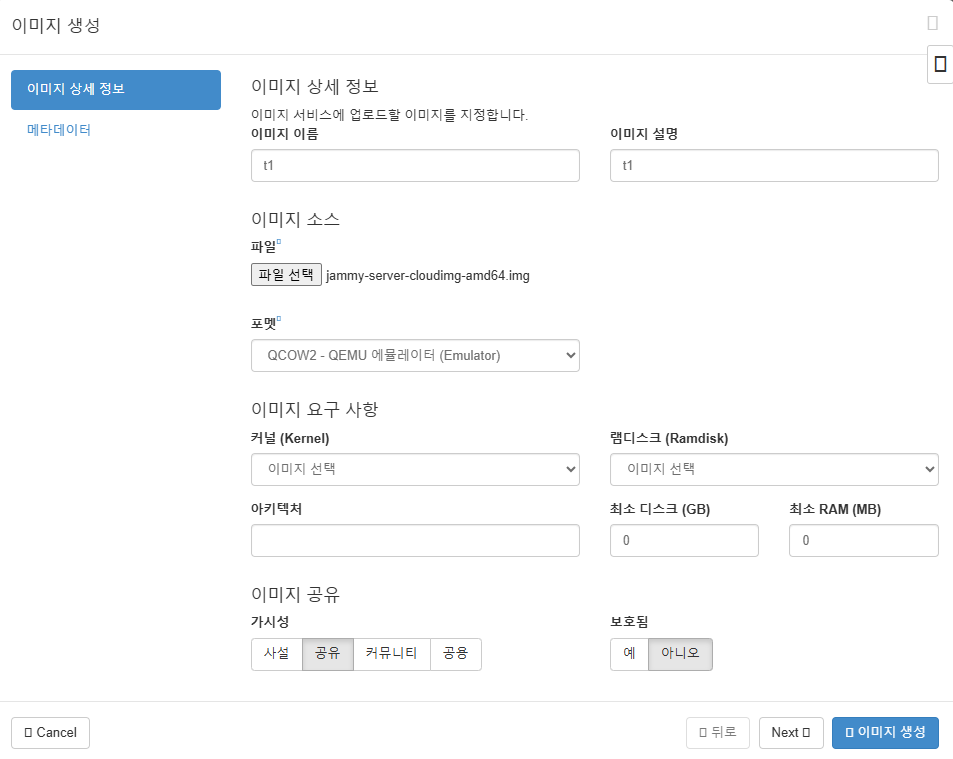This screenshot has height=759, width=953.
Task: Select 커뮤니티 visibility option
Action: pyautogui.click(x=391, y=654)
